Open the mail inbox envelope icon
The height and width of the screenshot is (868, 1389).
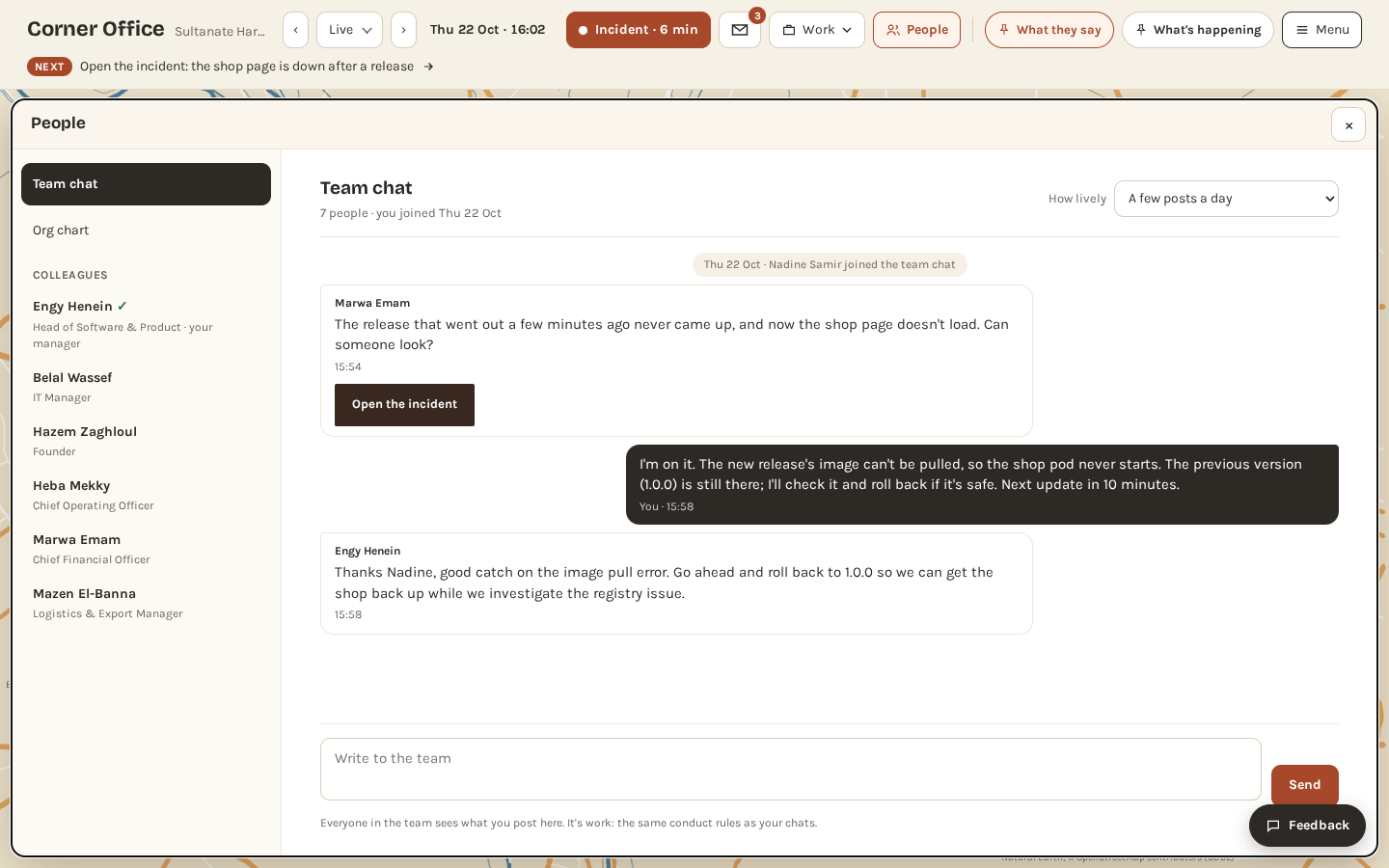tap(740, 30)
